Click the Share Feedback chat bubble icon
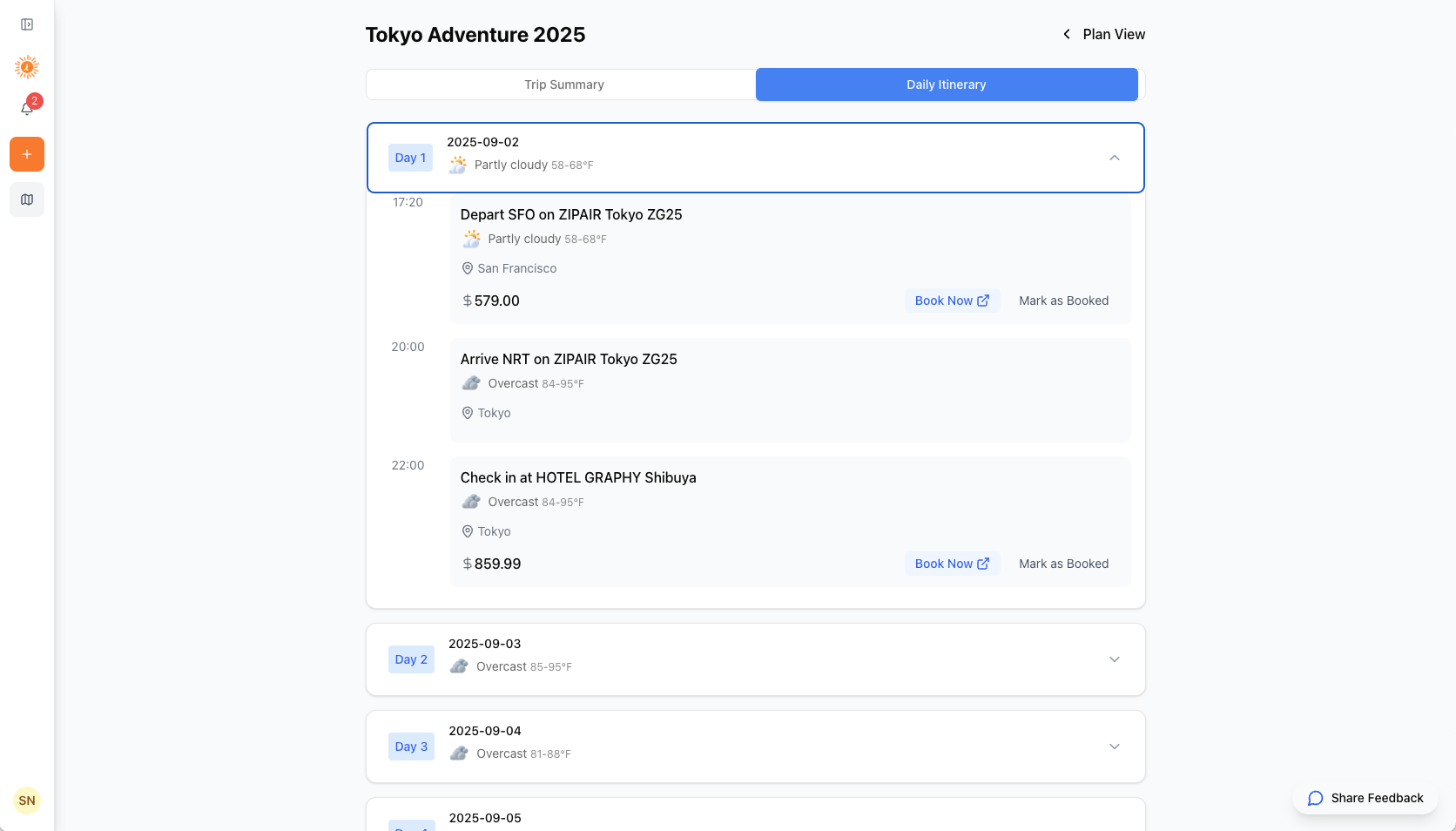This screenshot has width=1456, height=831. click(1316, 798)
